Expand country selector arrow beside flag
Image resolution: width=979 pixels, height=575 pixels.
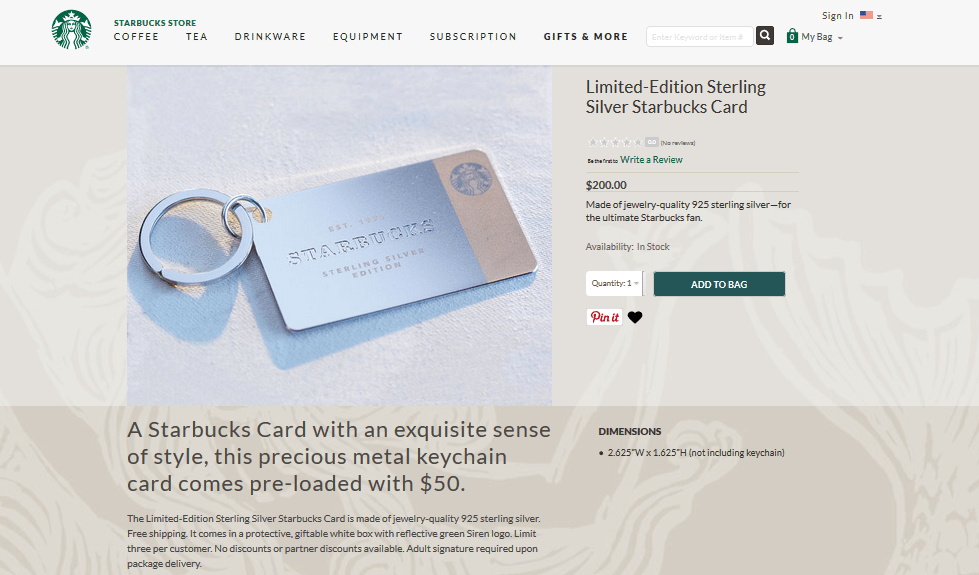click(x=879, y=17)
